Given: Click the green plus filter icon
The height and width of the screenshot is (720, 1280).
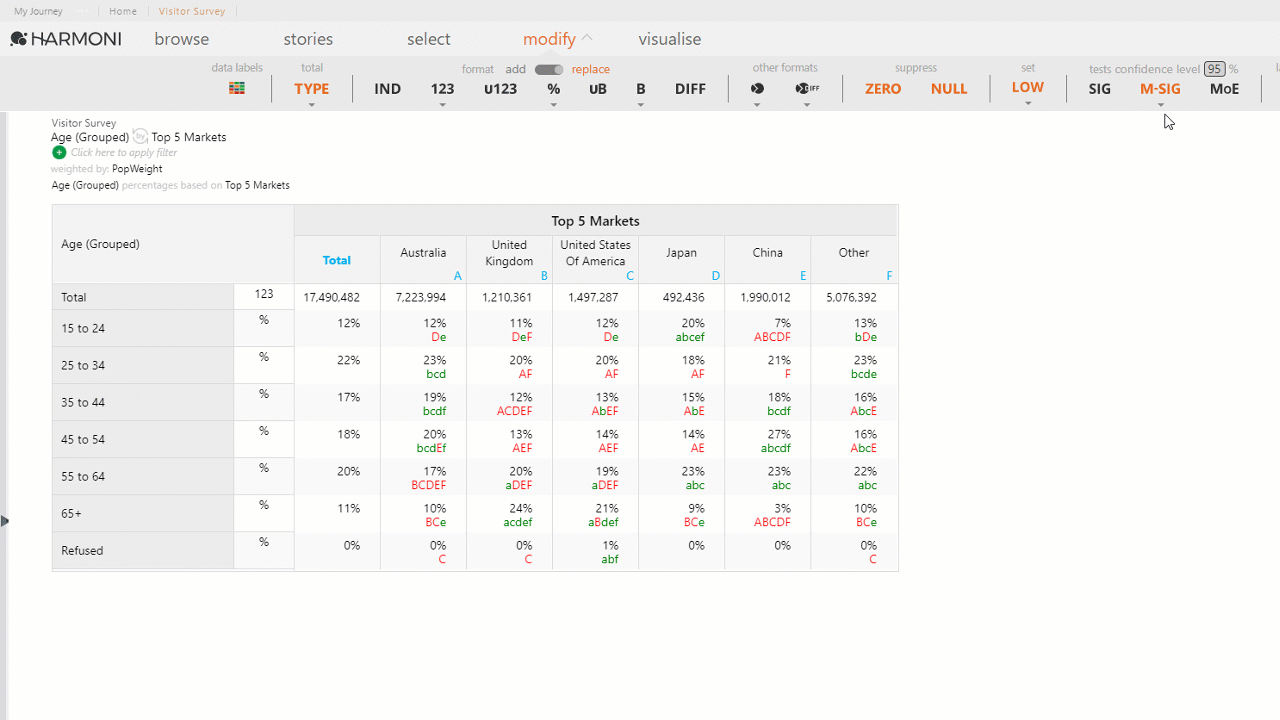Looking at the screenshot, I should (59, 153).
